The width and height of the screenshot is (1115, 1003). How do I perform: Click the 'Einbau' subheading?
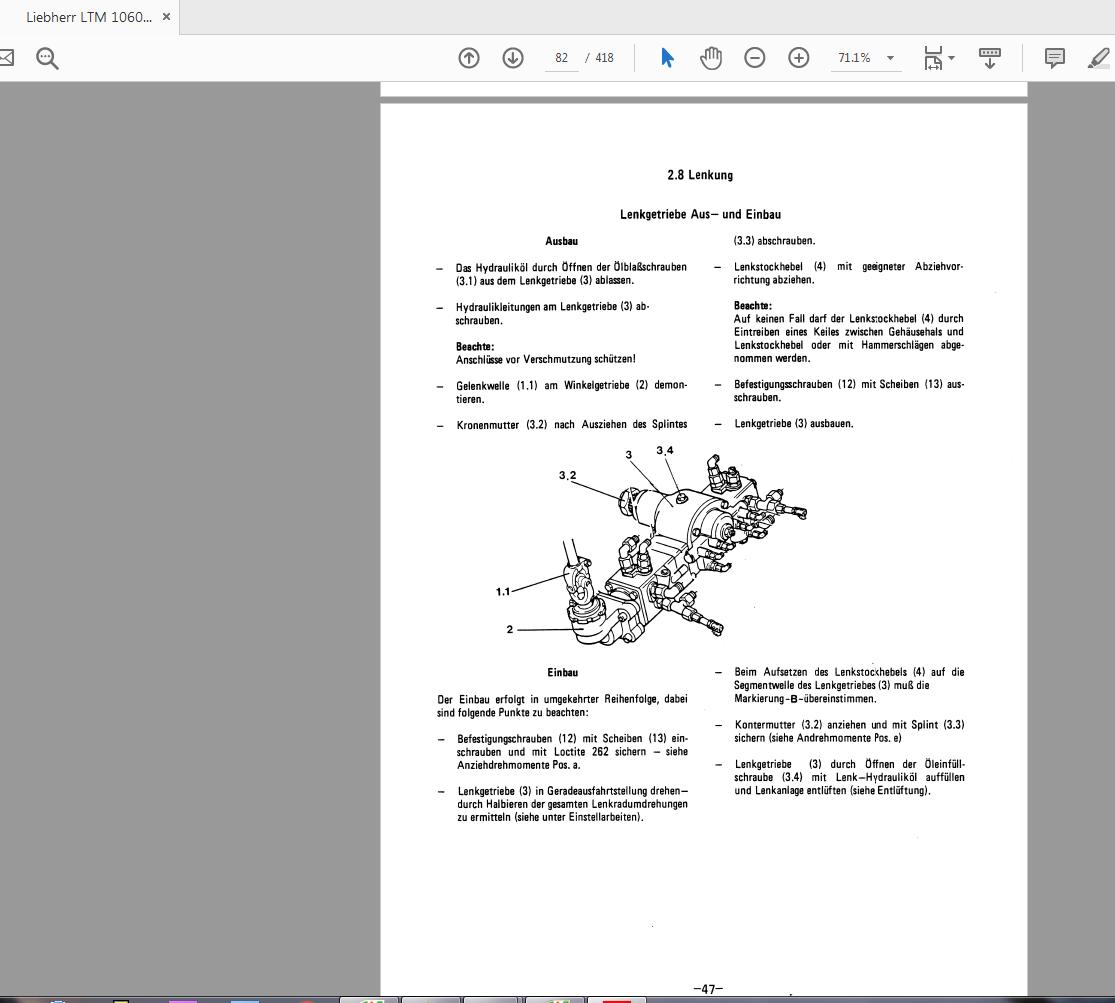point(562,672)
